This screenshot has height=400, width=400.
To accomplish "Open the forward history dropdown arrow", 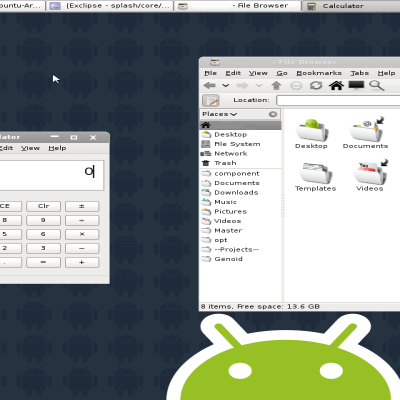I will (259, 86).
